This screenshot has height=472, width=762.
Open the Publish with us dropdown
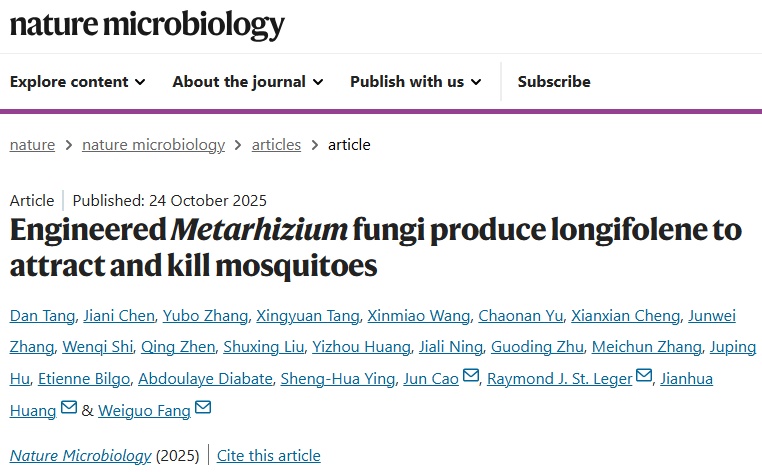click(x=416, y=82)
